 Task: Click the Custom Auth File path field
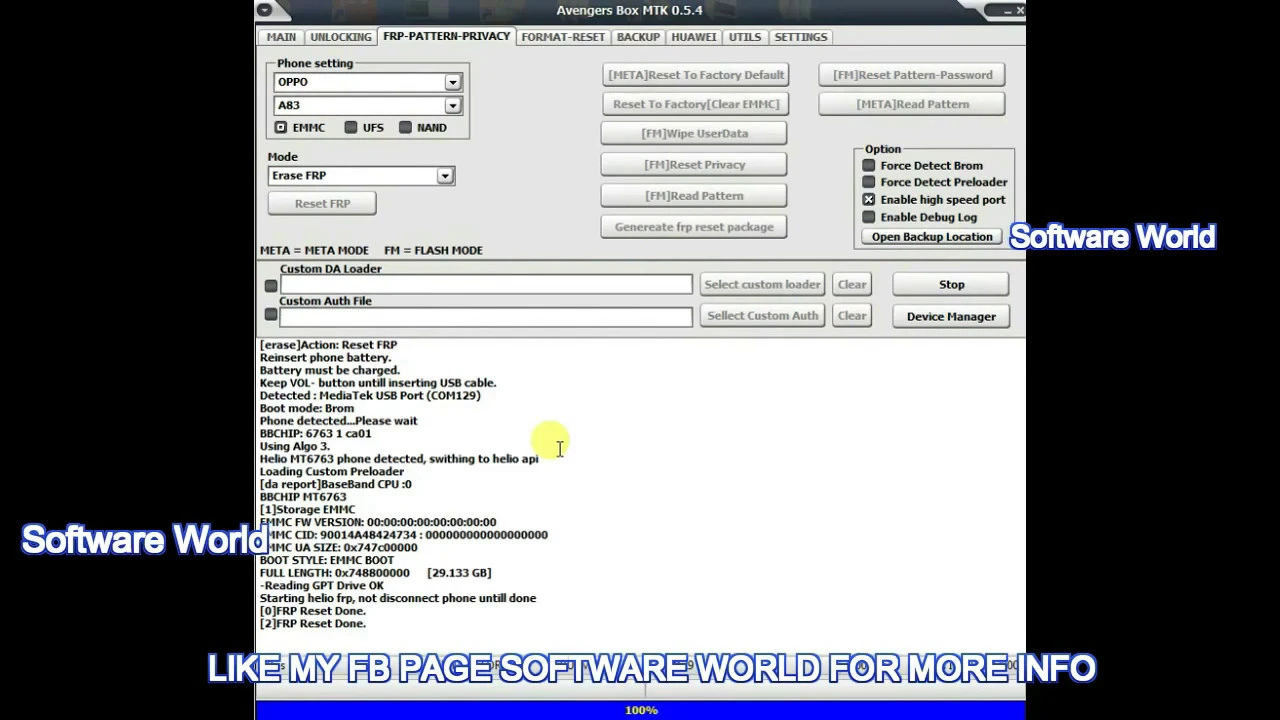(x=485, y=317)
